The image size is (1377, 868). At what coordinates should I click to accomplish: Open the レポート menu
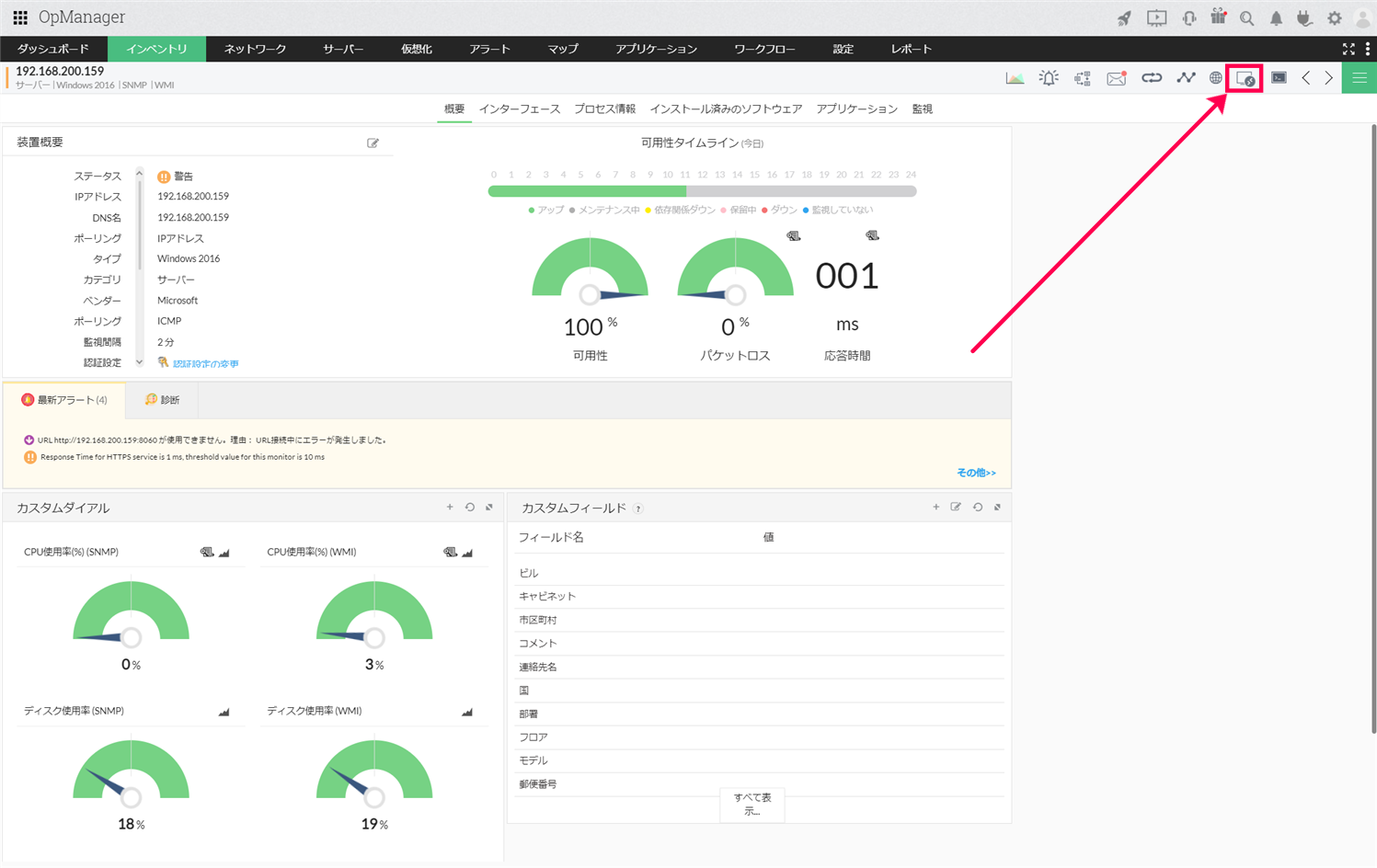pyautogui.click(x=912, y=49)
